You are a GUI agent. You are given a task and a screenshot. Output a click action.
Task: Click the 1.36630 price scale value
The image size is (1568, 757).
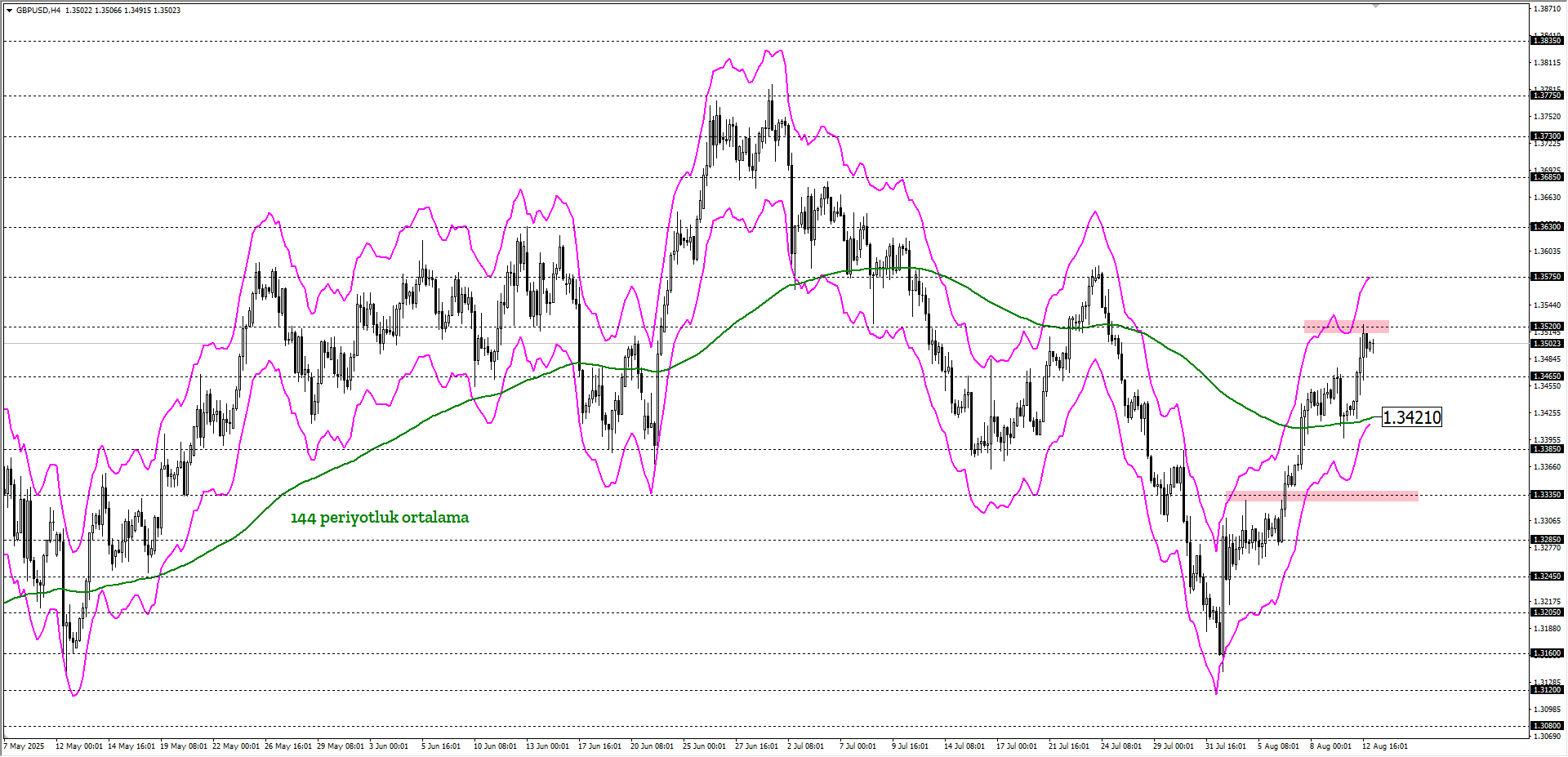click(1548, 198)
